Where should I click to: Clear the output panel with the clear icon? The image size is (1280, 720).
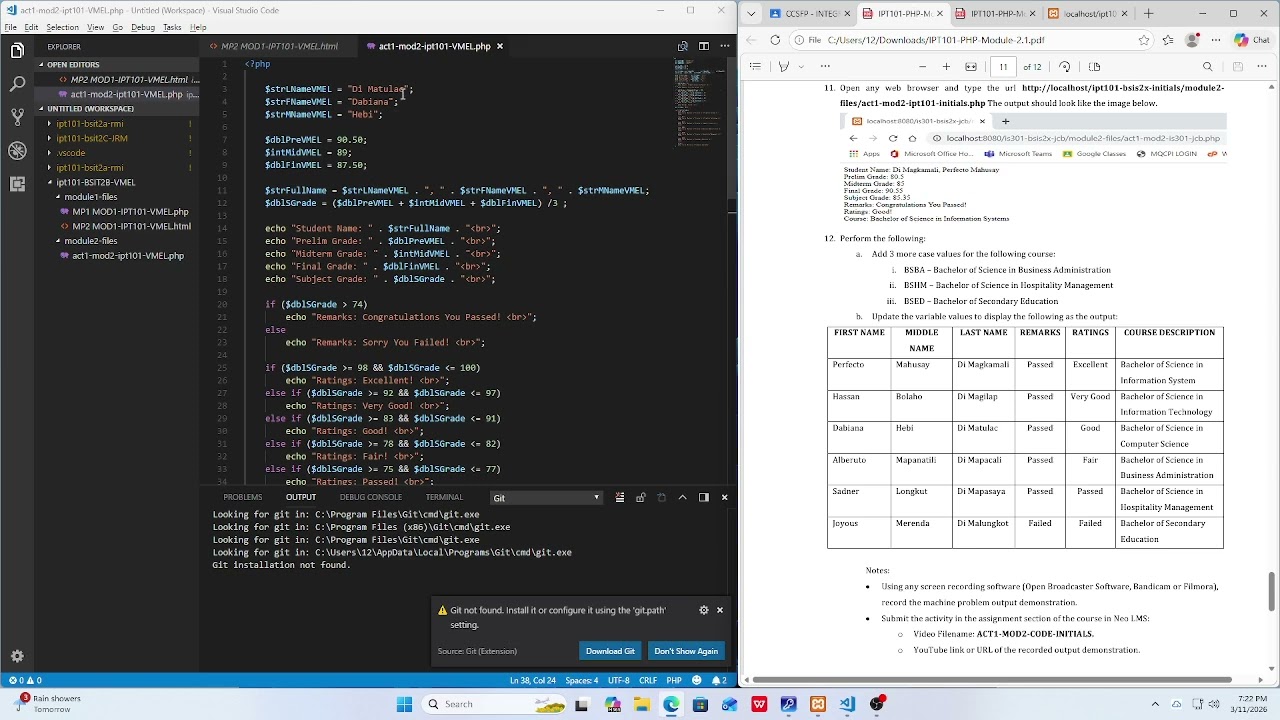pos(619,497)
